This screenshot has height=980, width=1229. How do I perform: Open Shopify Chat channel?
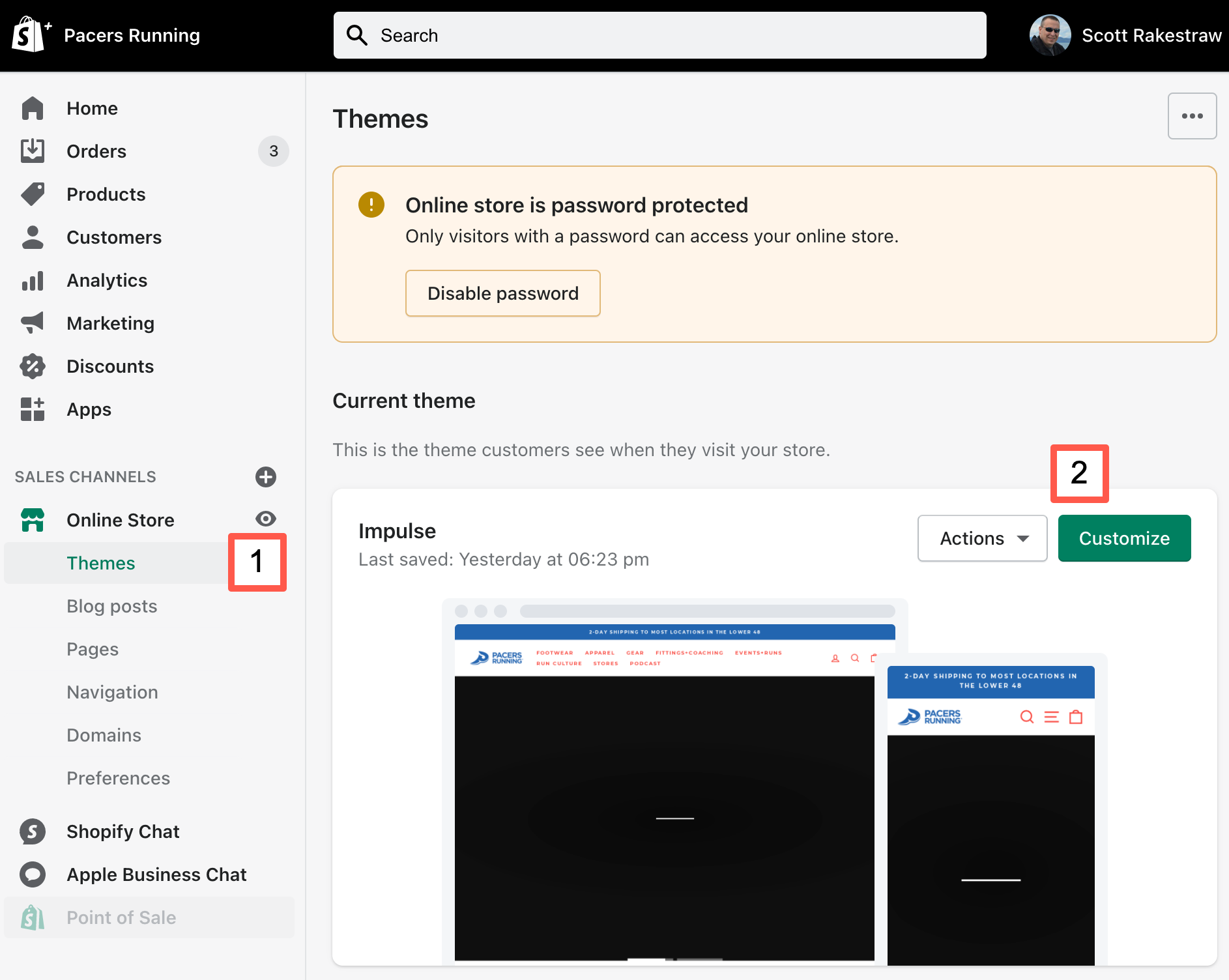tap(123, 831)
